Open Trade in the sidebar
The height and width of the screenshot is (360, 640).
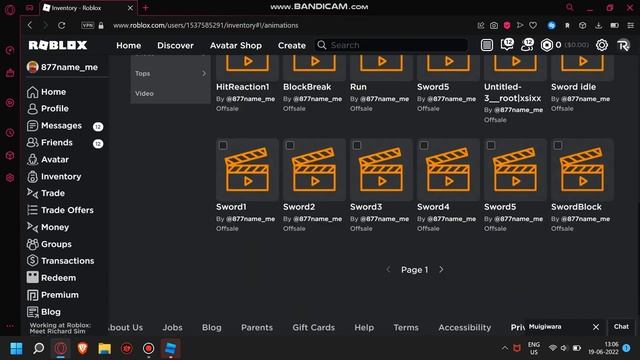(x=46, y=193)
